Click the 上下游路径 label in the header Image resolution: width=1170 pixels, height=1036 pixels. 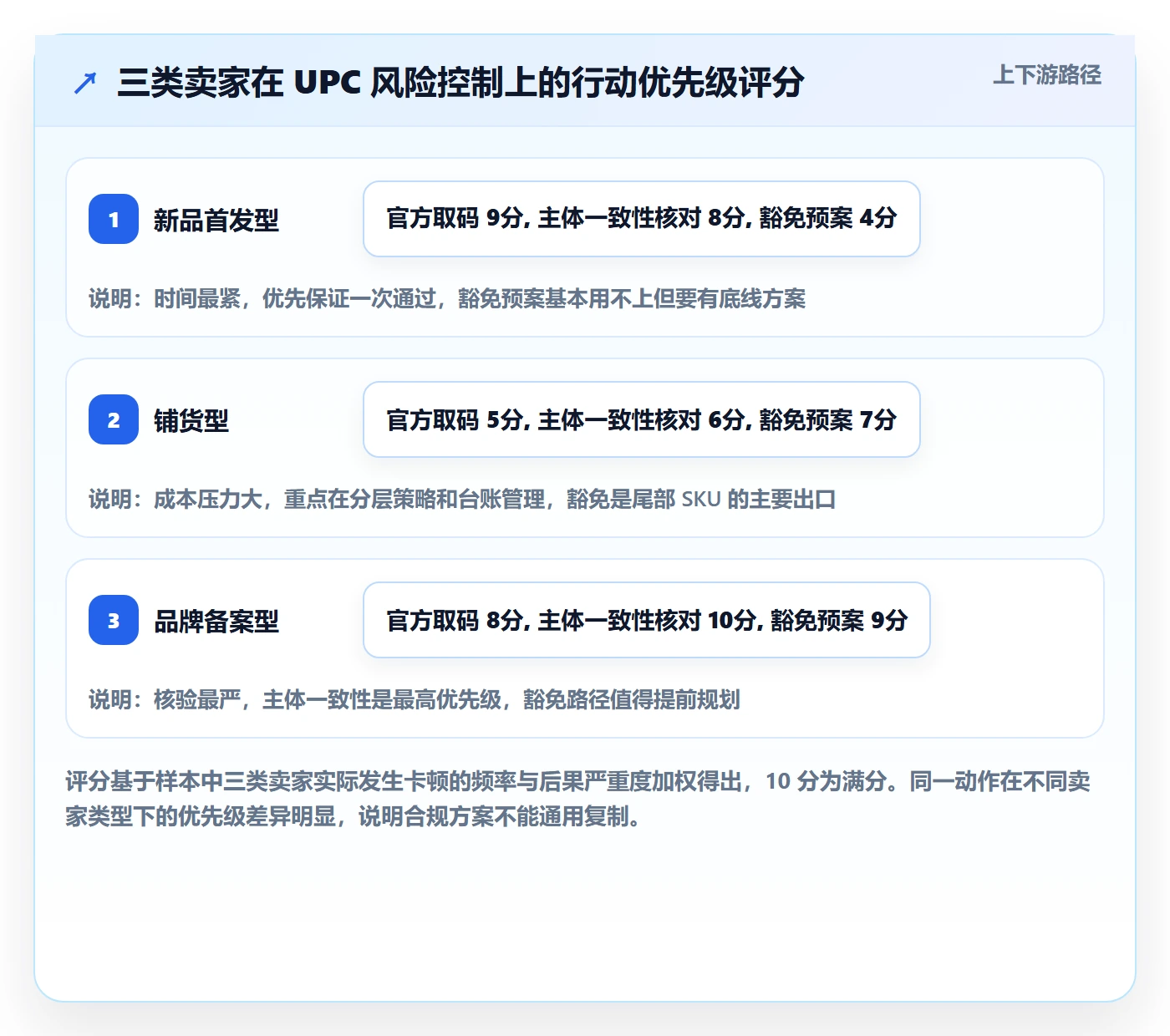(1046, 75)
